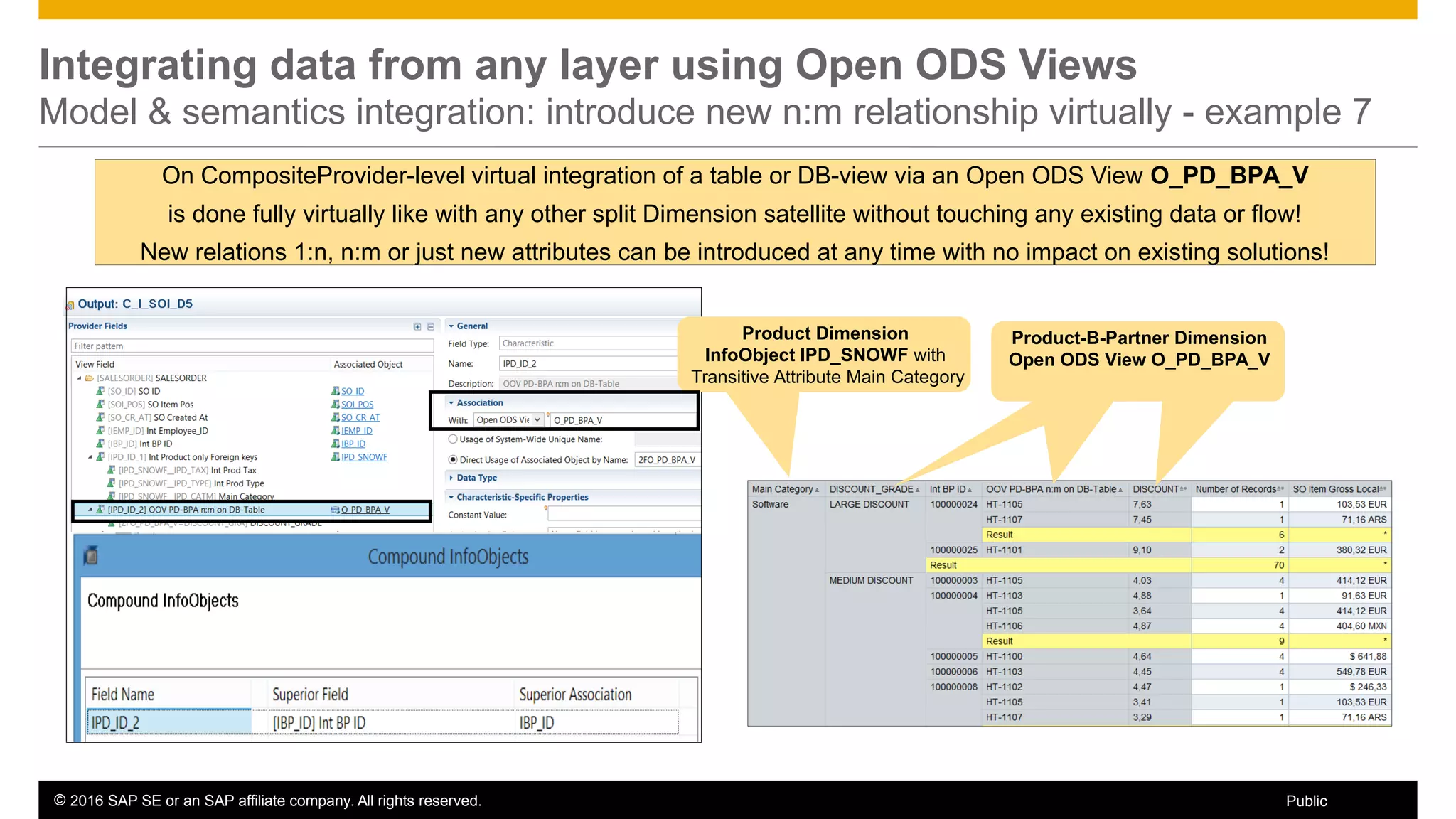This screenshot has width=1456, height=819.
Task: Open the SO_ID associated object link
Action: (x=353, y=391)
